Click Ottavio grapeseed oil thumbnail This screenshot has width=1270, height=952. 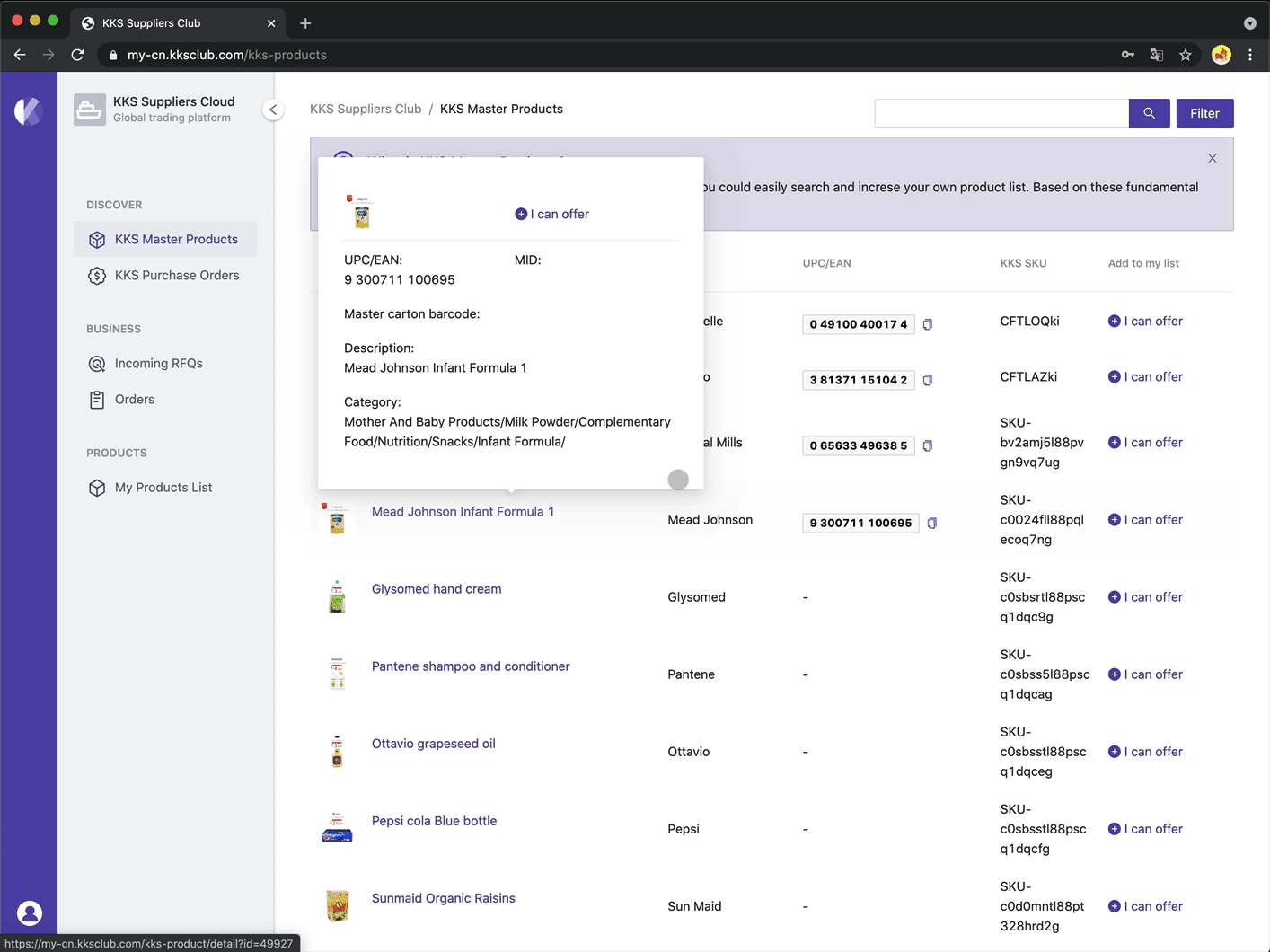[x=337, y=751]
